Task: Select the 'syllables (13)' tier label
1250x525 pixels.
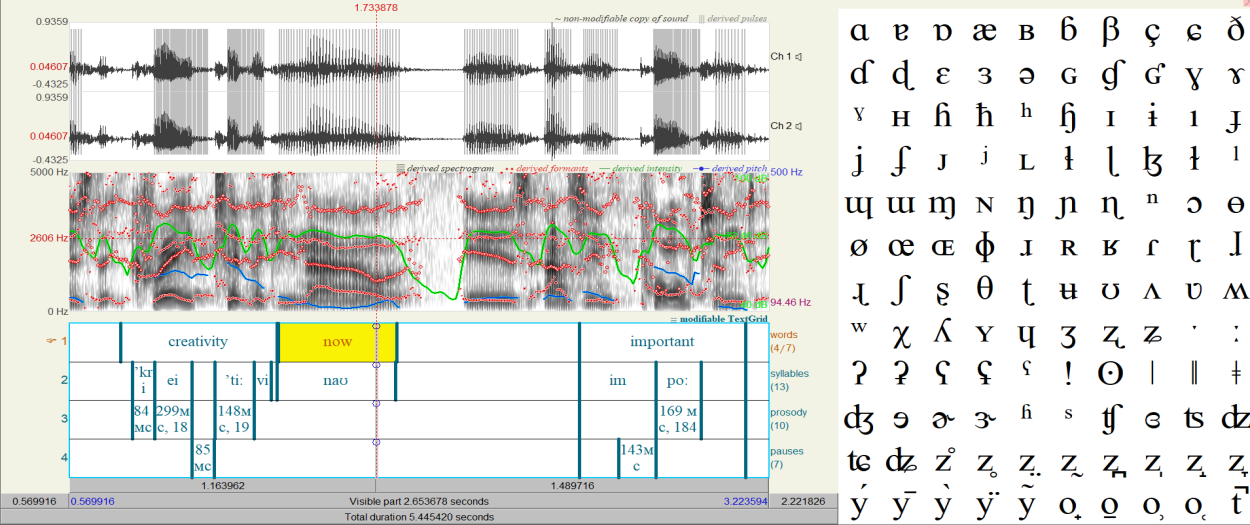Action: click(x=788, y=380)
